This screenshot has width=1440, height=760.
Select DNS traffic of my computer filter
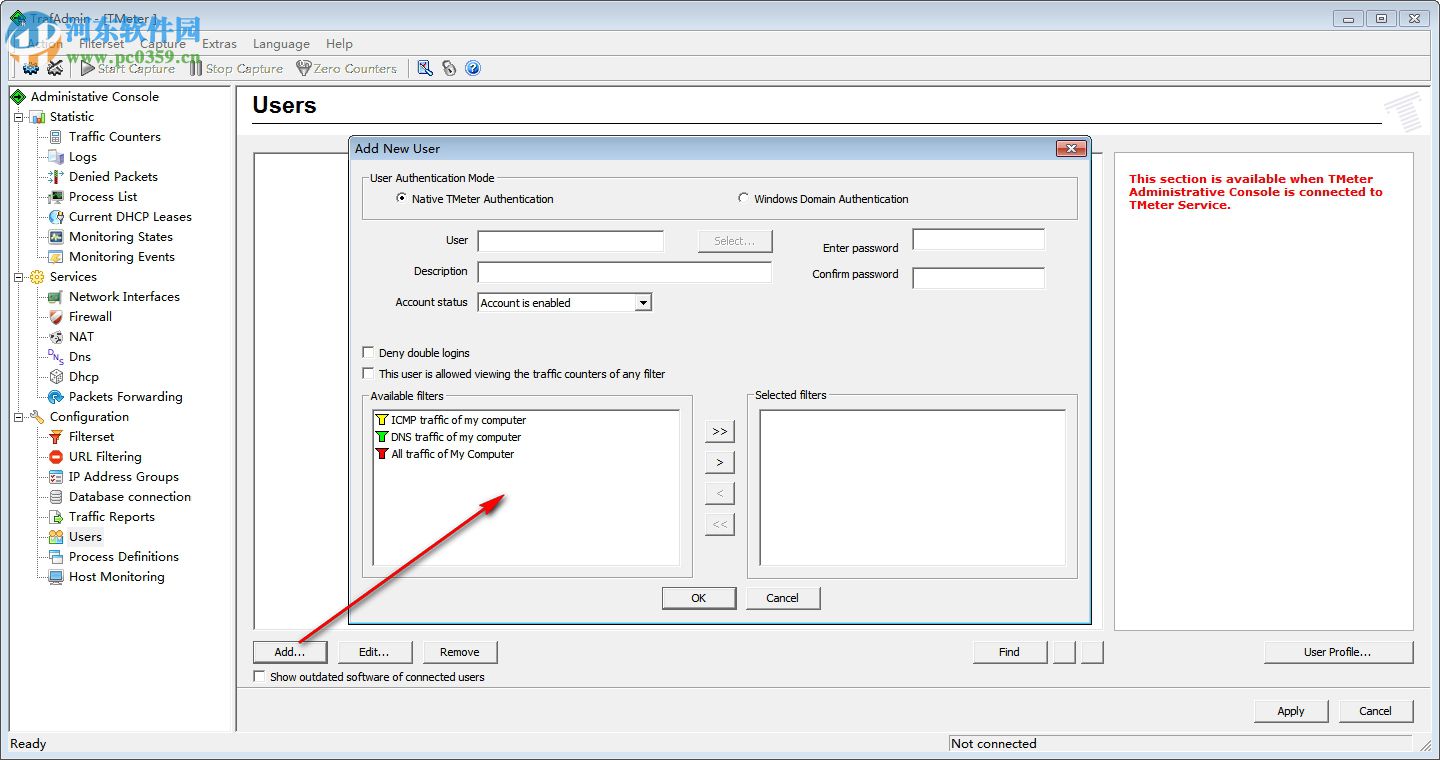456,437
